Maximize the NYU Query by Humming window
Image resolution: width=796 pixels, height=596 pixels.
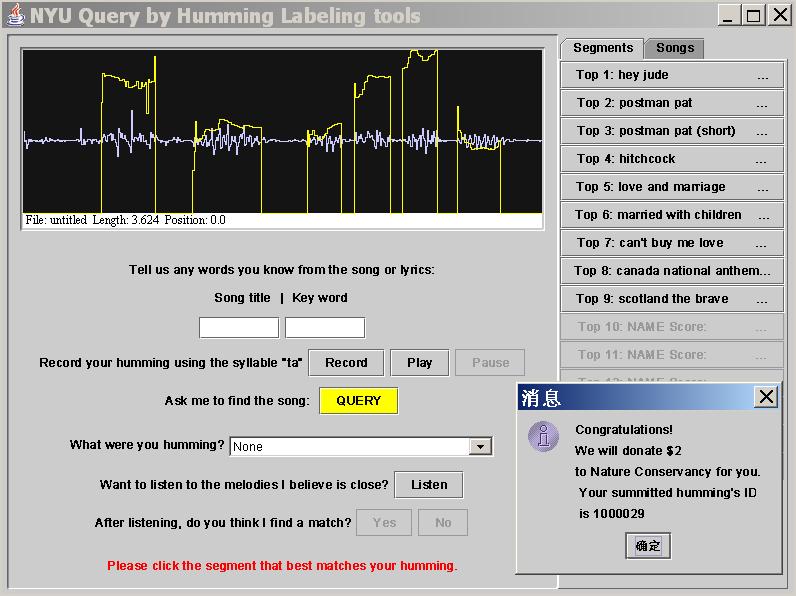point(753,15)
